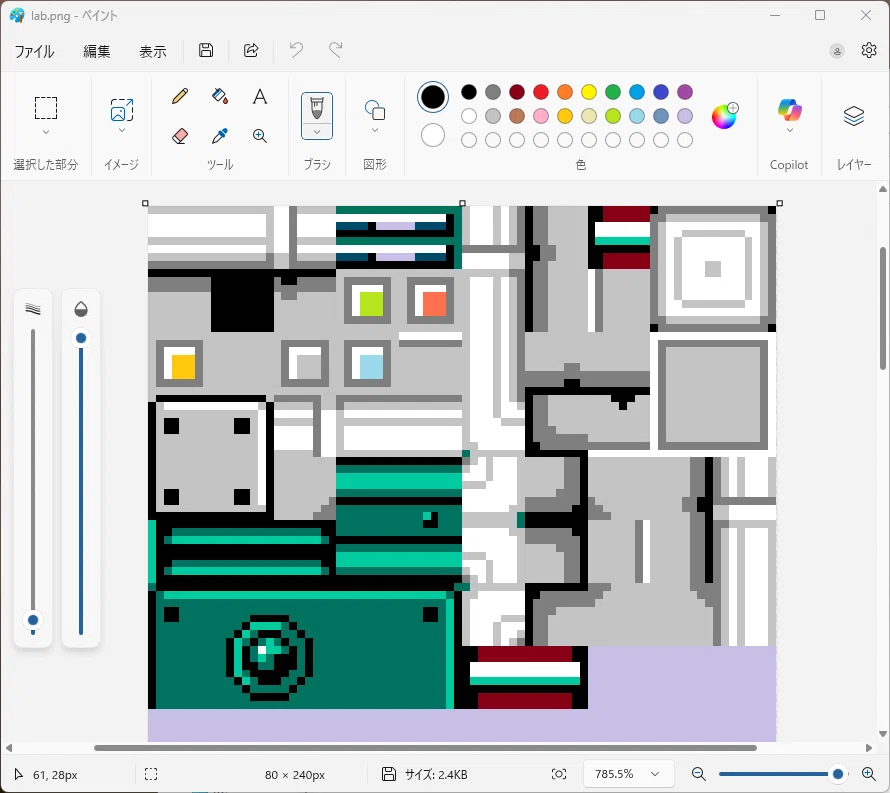The width and height of the screenshot is (890, 793).
Task: Click the brush size slider handle
Action: click(33, 620)
